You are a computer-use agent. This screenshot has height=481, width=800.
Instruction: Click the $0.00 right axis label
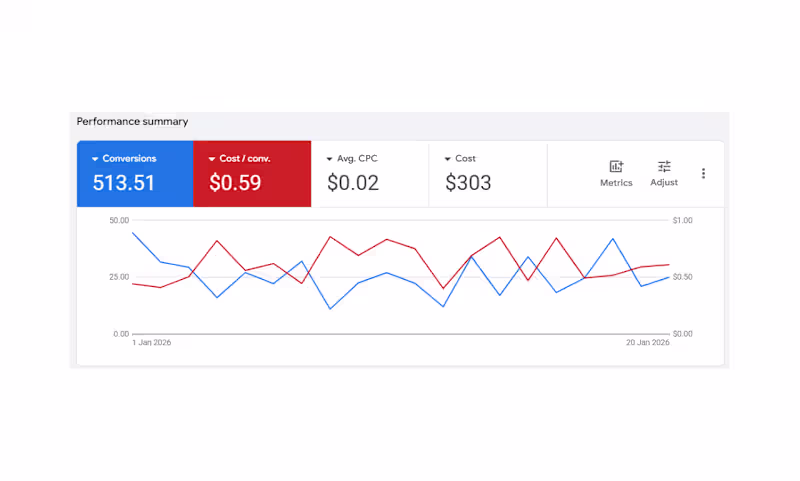683,334
